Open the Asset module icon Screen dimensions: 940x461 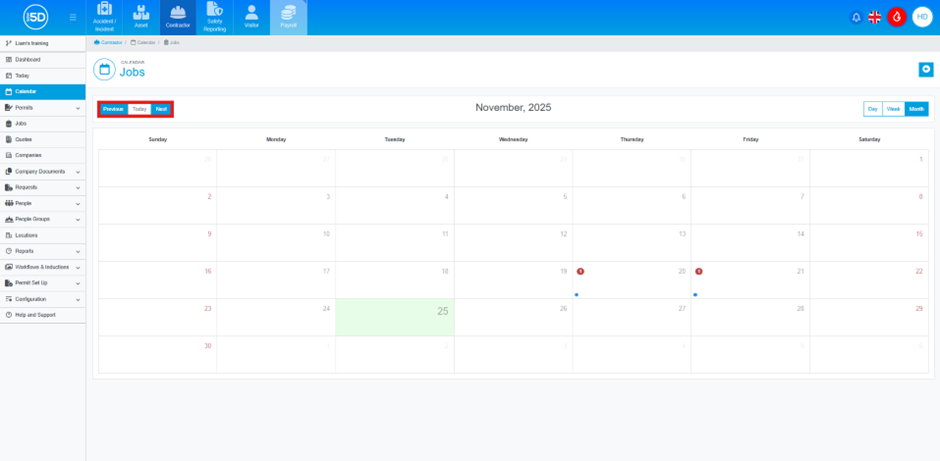[x=141, y=18]
